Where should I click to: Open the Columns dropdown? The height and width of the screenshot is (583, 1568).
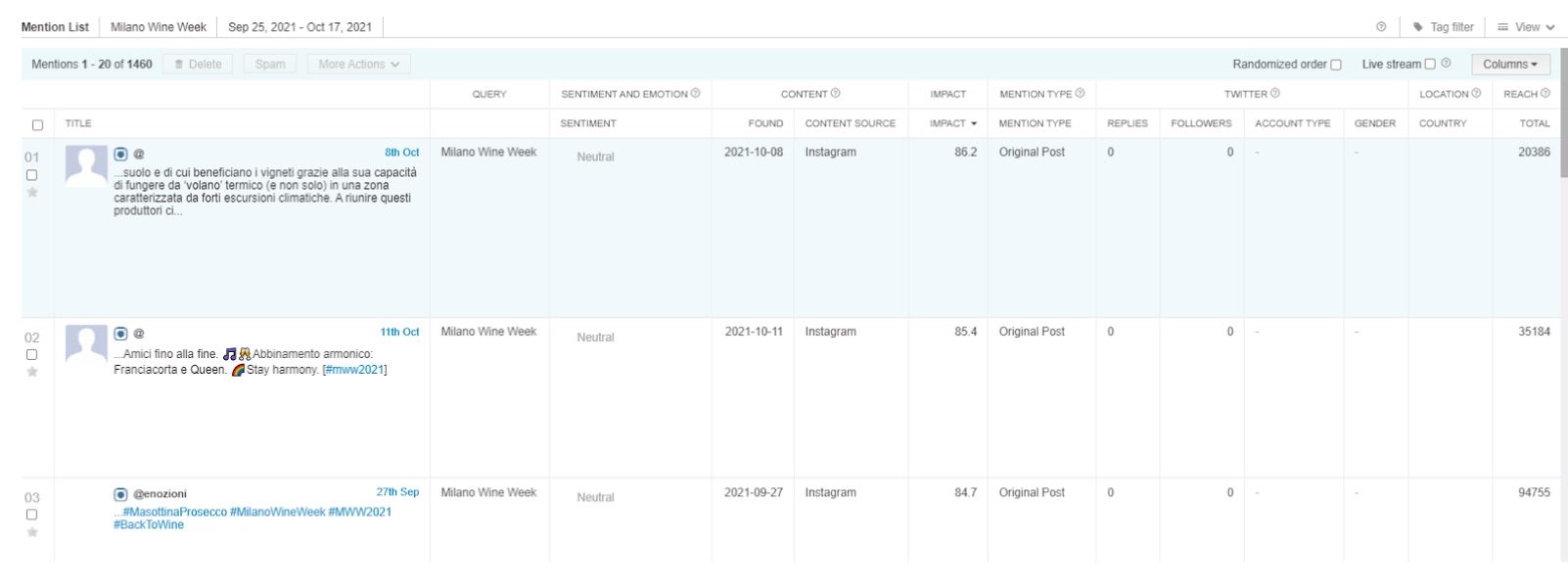1510,65
